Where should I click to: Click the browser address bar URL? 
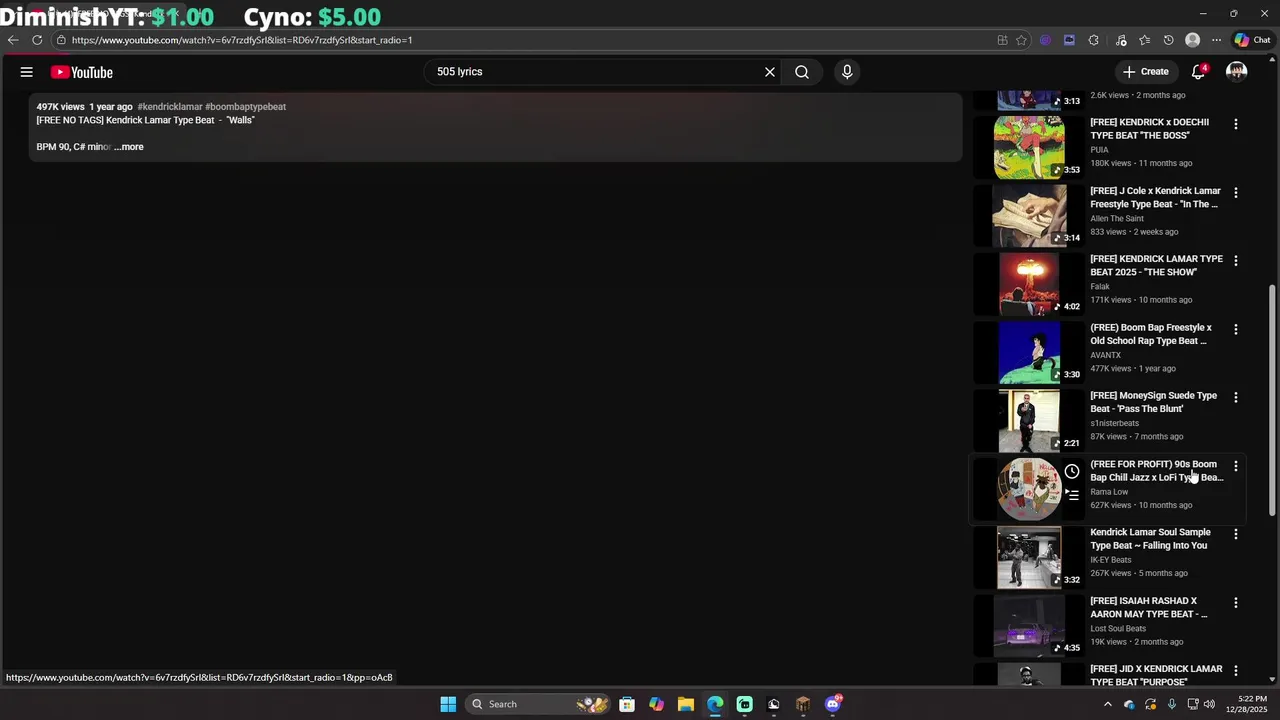coord(242,40)
